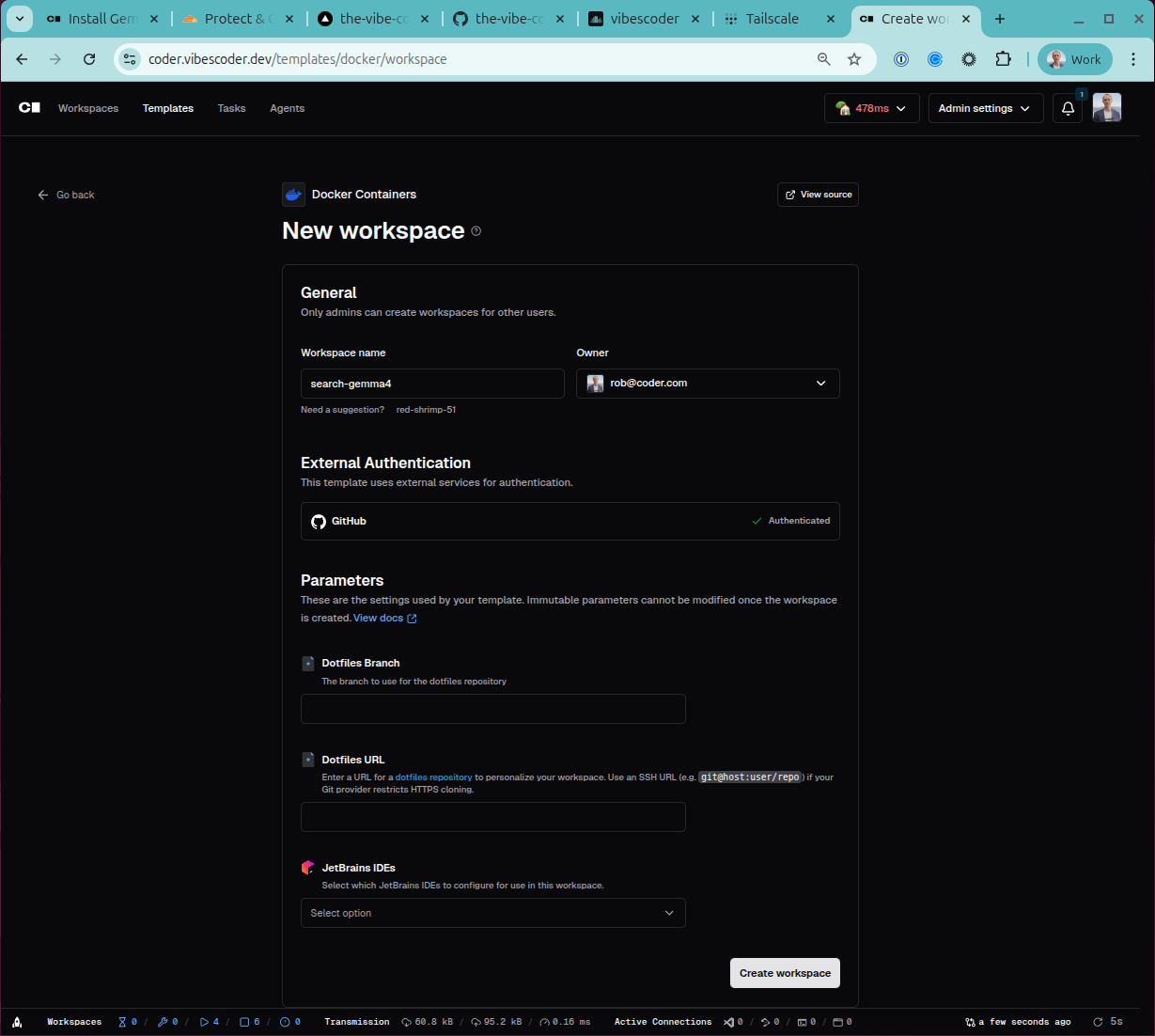Go to Tasks in the top navigation
This screenshot has height=1036, width=1155.
coord(231,108)
